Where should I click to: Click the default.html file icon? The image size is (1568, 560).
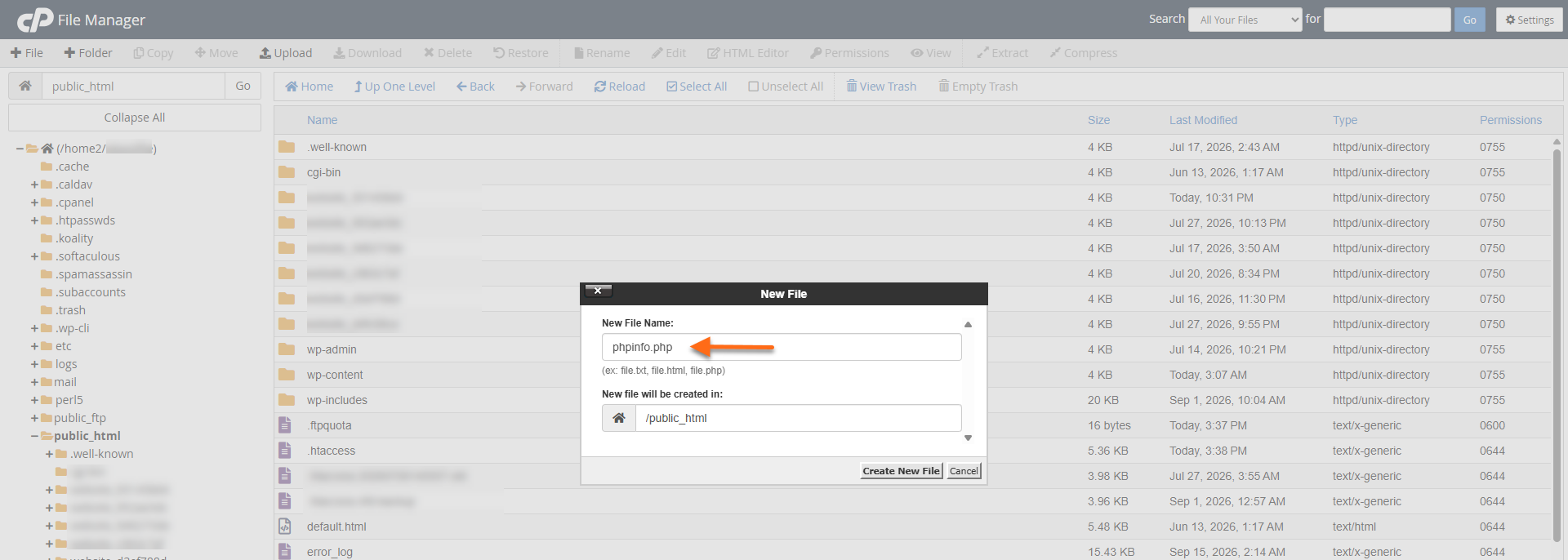tap(285, 527)
